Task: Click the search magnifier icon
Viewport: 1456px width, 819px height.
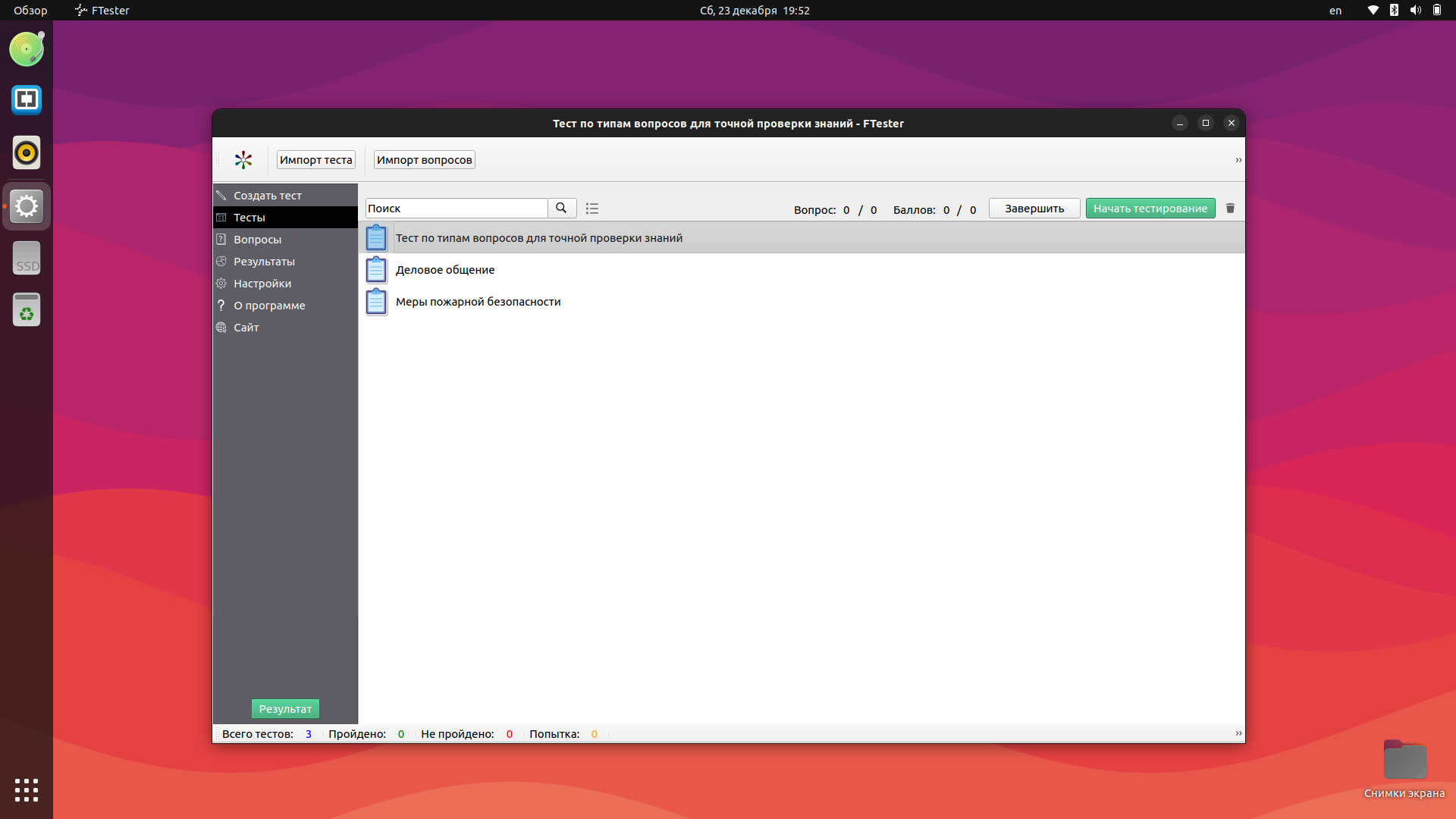Action: coord(561,208)
